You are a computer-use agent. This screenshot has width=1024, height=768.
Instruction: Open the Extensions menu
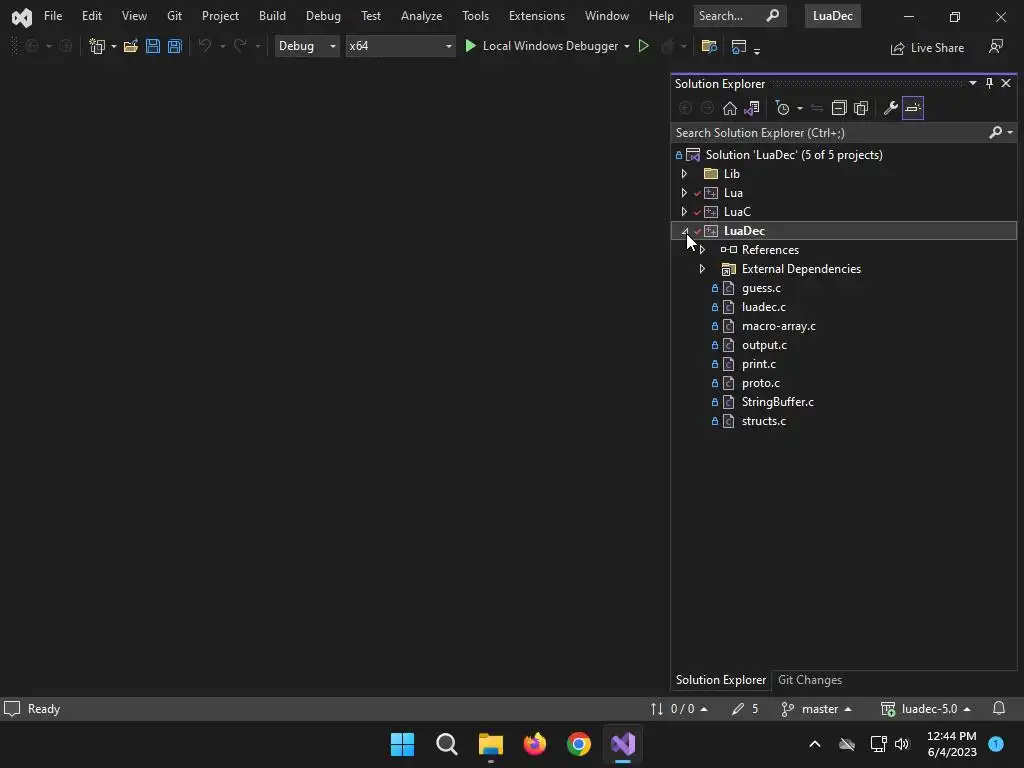537,16
